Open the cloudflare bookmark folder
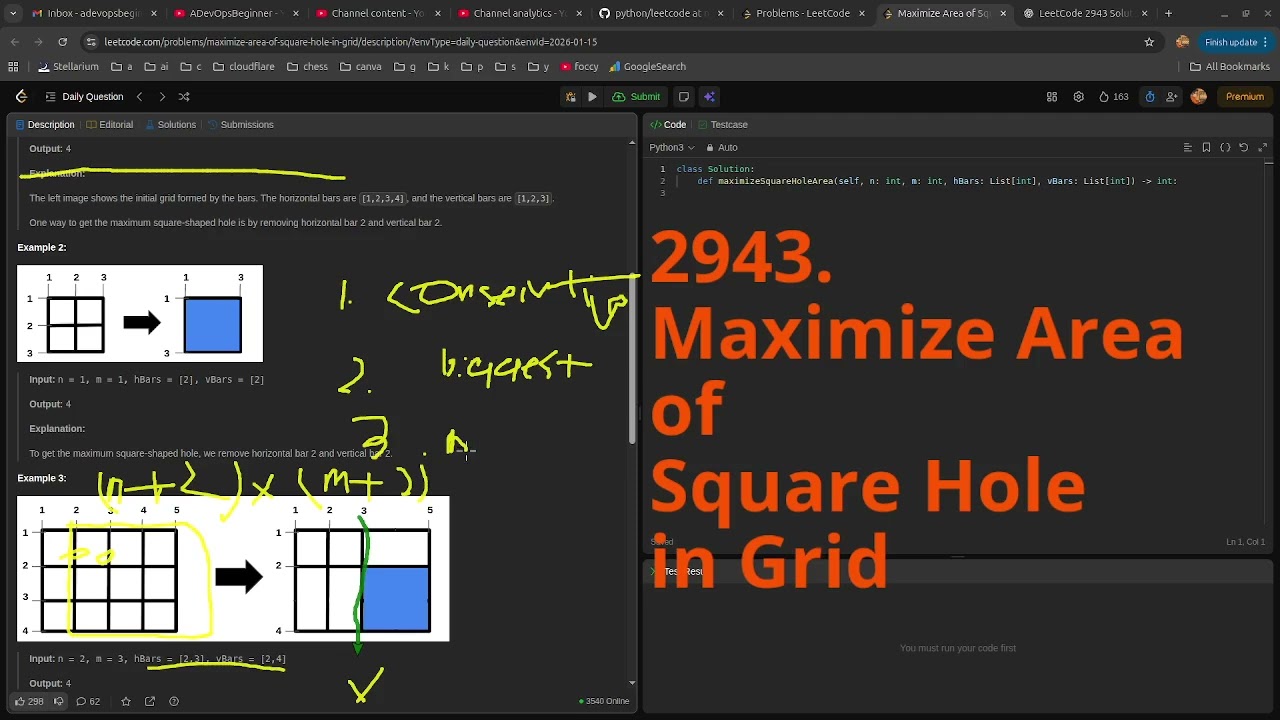This screenshot has height=720, width=1280. point(244,67)
